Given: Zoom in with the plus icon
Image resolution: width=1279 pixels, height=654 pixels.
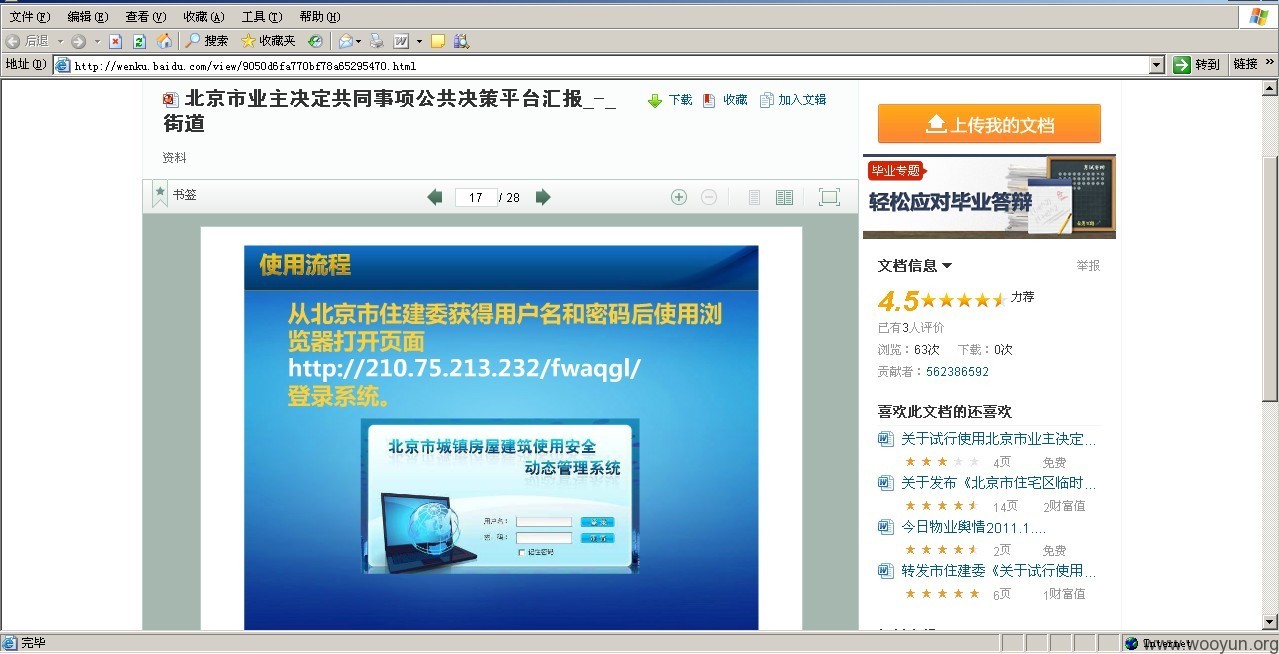Looking at the screenshot, I should [678, 197].
